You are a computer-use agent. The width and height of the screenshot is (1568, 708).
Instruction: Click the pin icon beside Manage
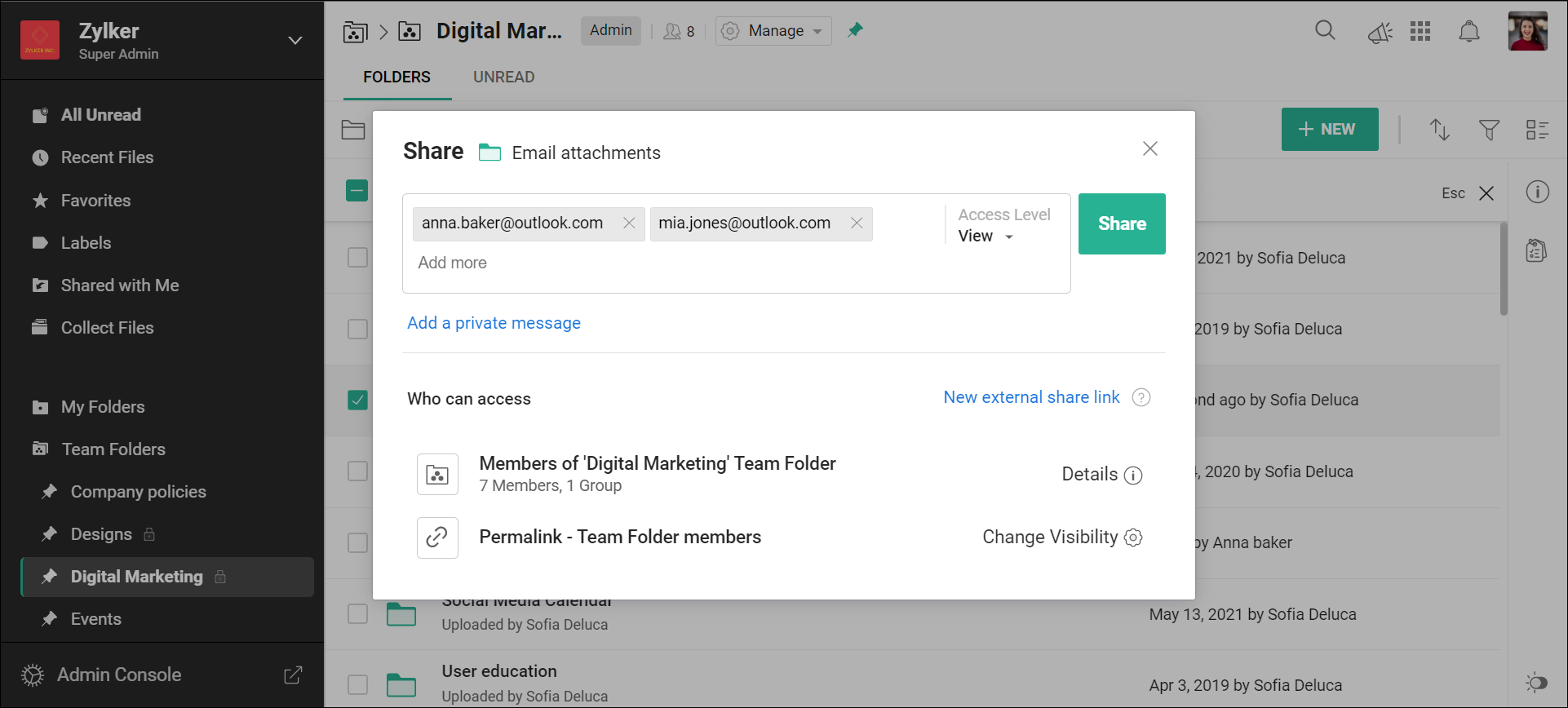[855, 30]
